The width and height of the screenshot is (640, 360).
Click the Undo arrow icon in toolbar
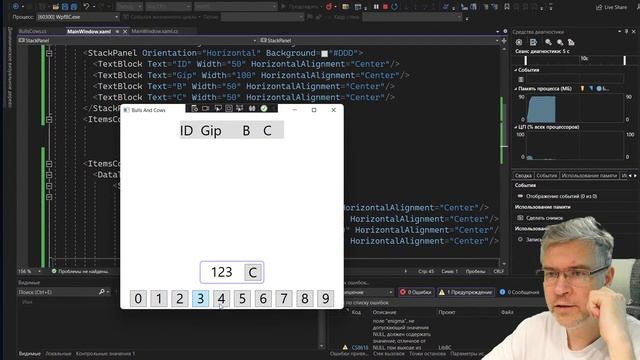click(86, 7)
